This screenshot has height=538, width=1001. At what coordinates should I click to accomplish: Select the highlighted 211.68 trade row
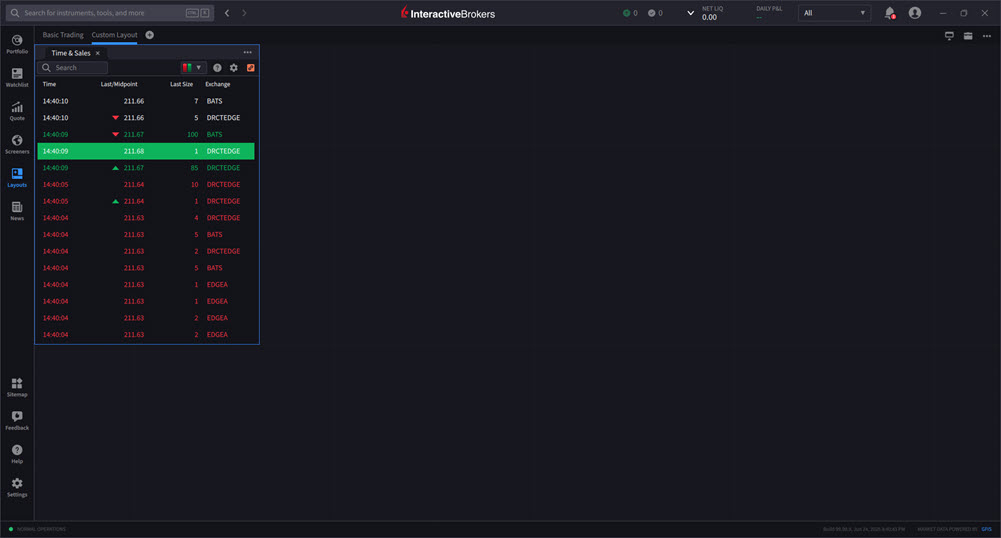click(146, 151)
